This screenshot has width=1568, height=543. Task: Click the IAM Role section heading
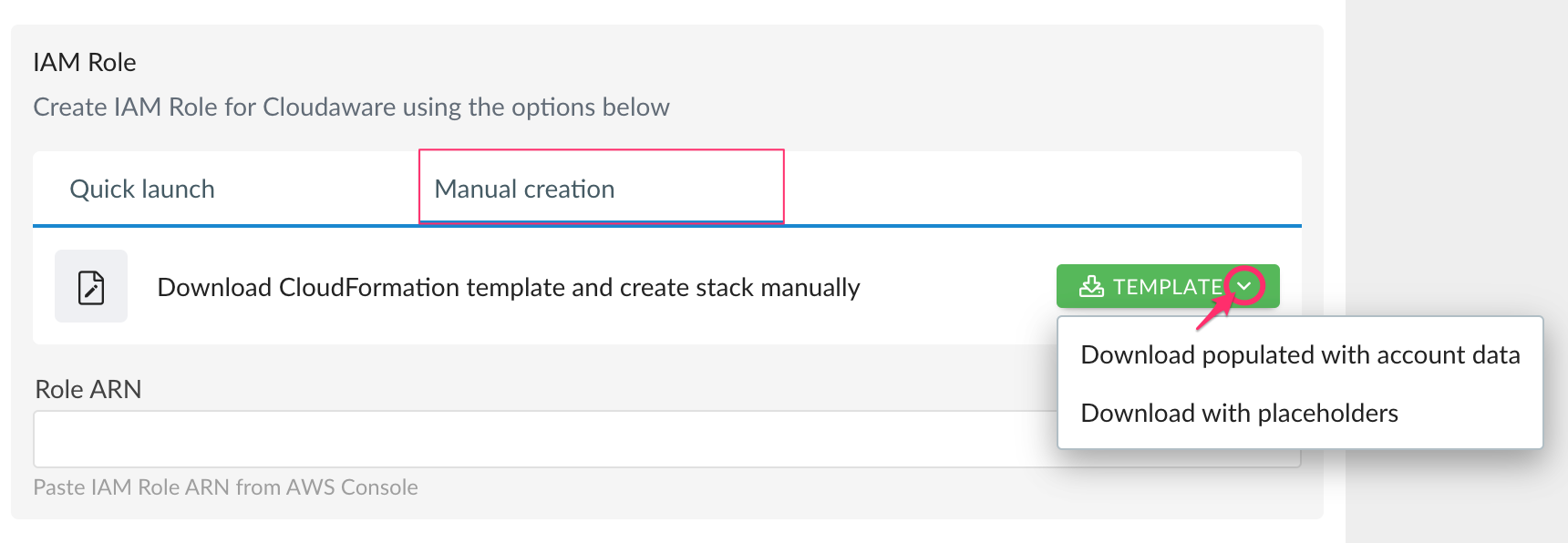[85, 62]
